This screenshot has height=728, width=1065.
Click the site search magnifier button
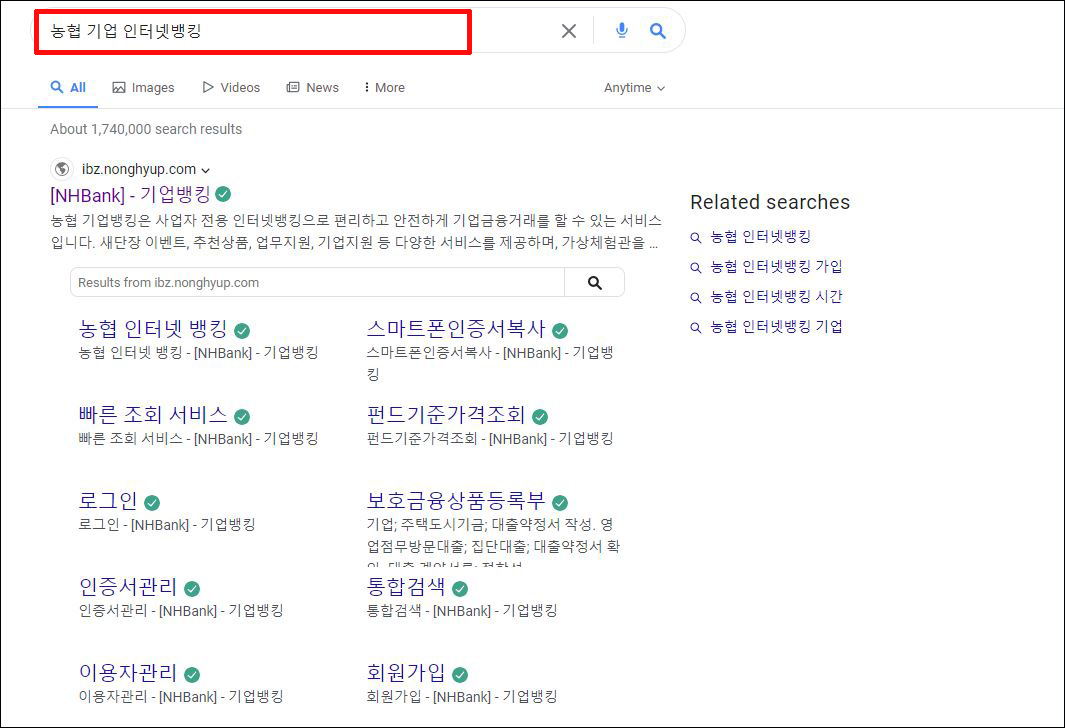click(594, 283)
